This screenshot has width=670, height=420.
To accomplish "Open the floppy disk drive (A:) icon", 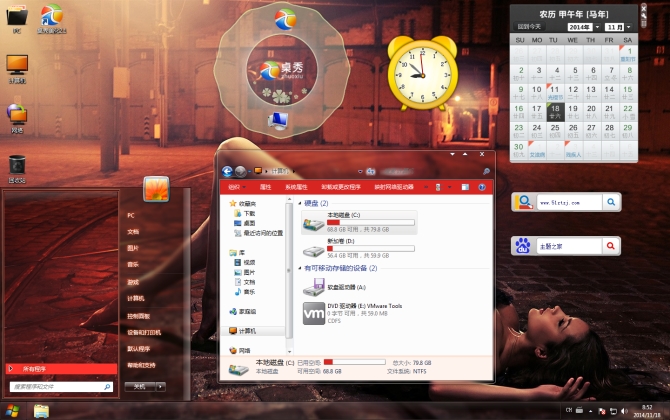I will [313, 287].
